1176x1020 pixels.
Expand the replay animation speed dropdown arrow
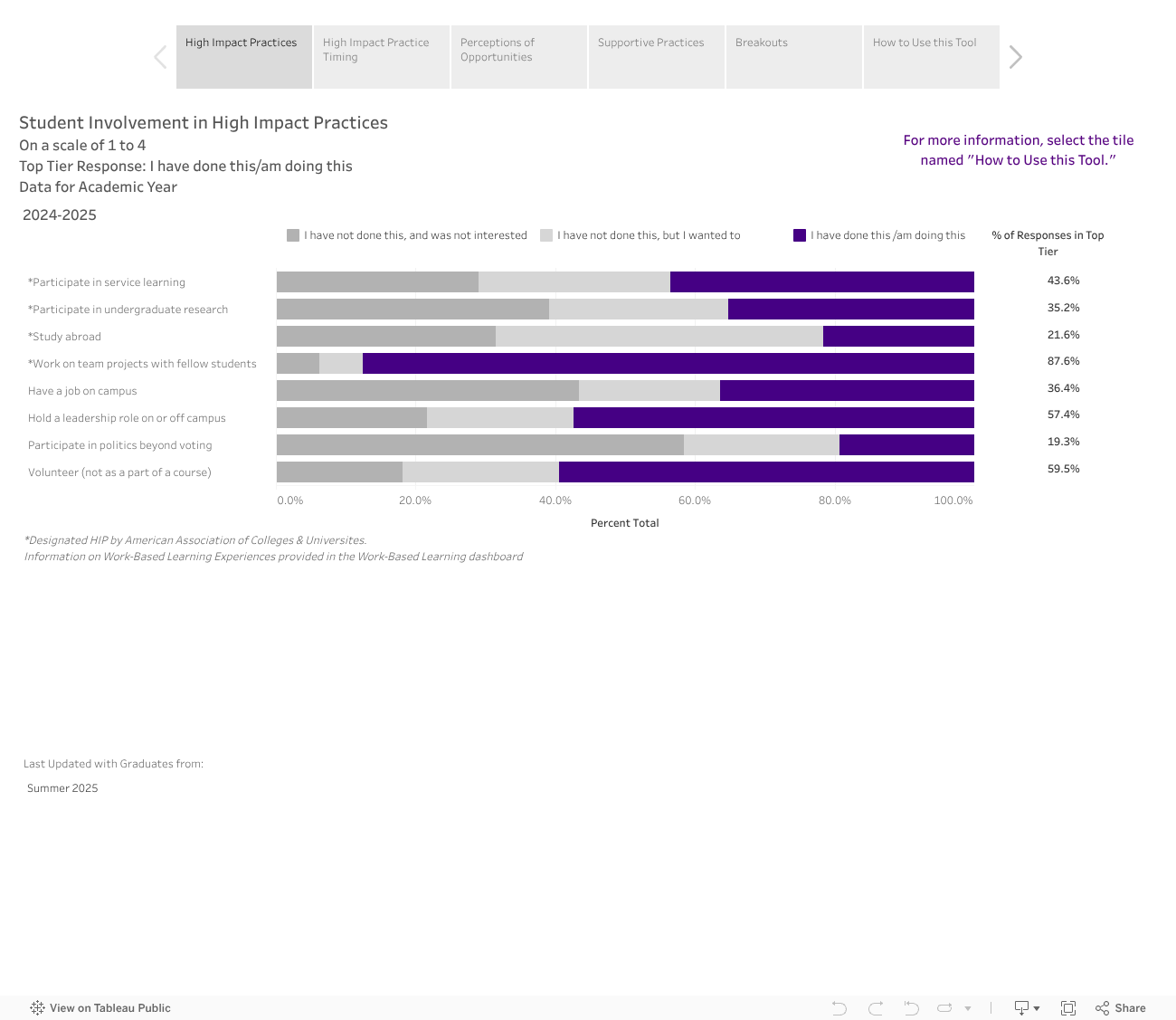click(968, 1008)
